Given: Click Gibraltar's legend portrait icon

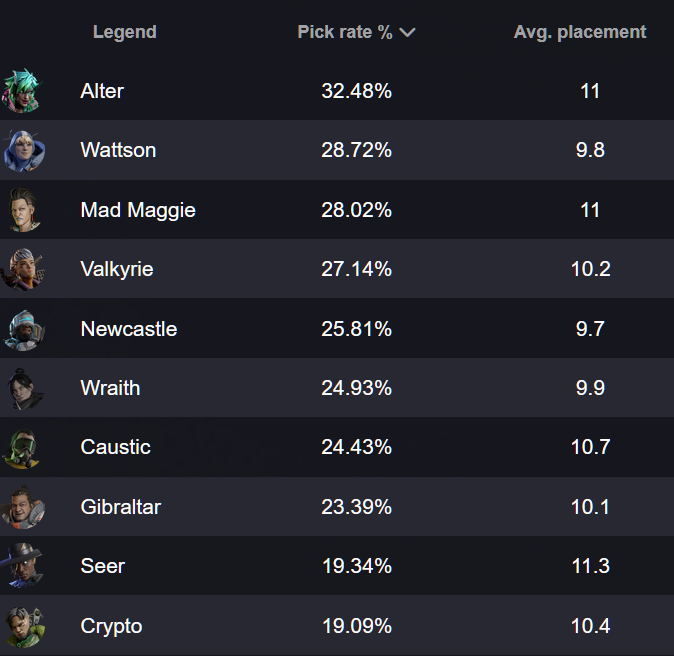Looking at the screenshot, I should point(21,507).
